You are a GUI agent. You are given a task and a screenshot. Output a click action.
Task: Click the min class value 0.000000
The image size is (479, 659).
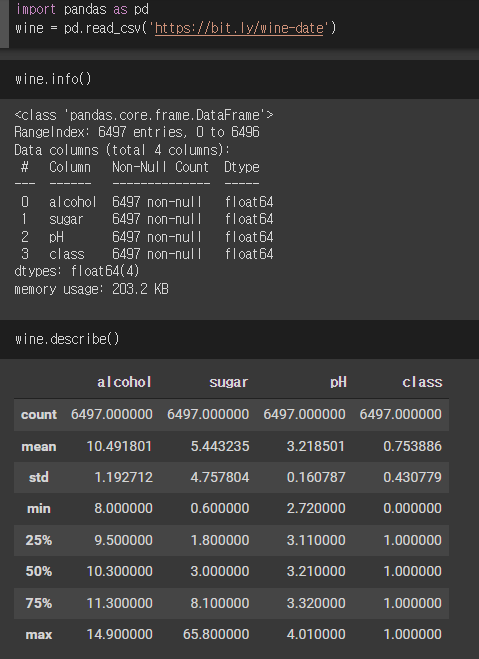(413, 509)
